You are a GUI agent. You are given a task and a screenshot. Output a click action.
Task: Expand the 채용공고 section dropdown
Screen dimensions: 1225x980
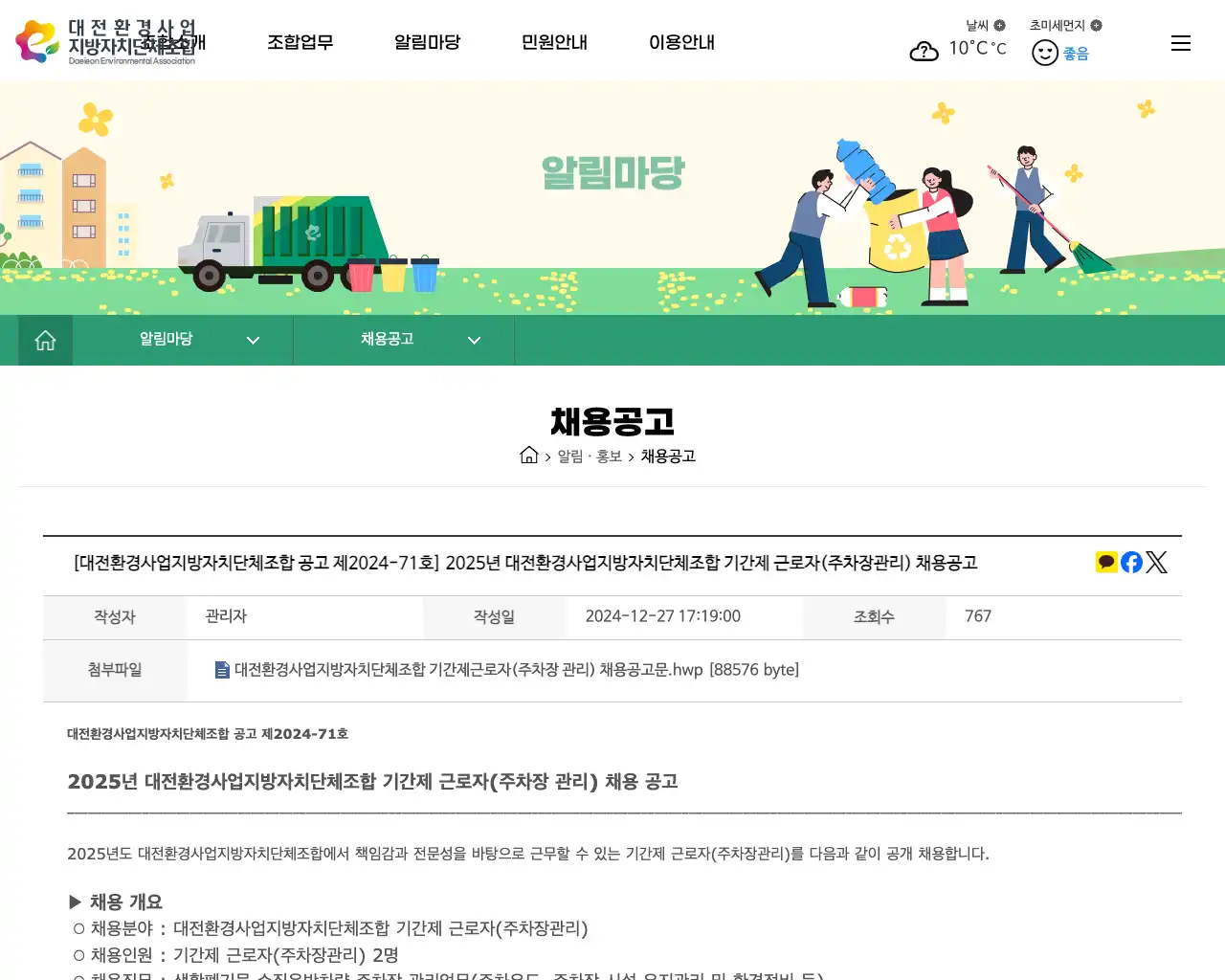pyautogui.click(x=473, y=340)
